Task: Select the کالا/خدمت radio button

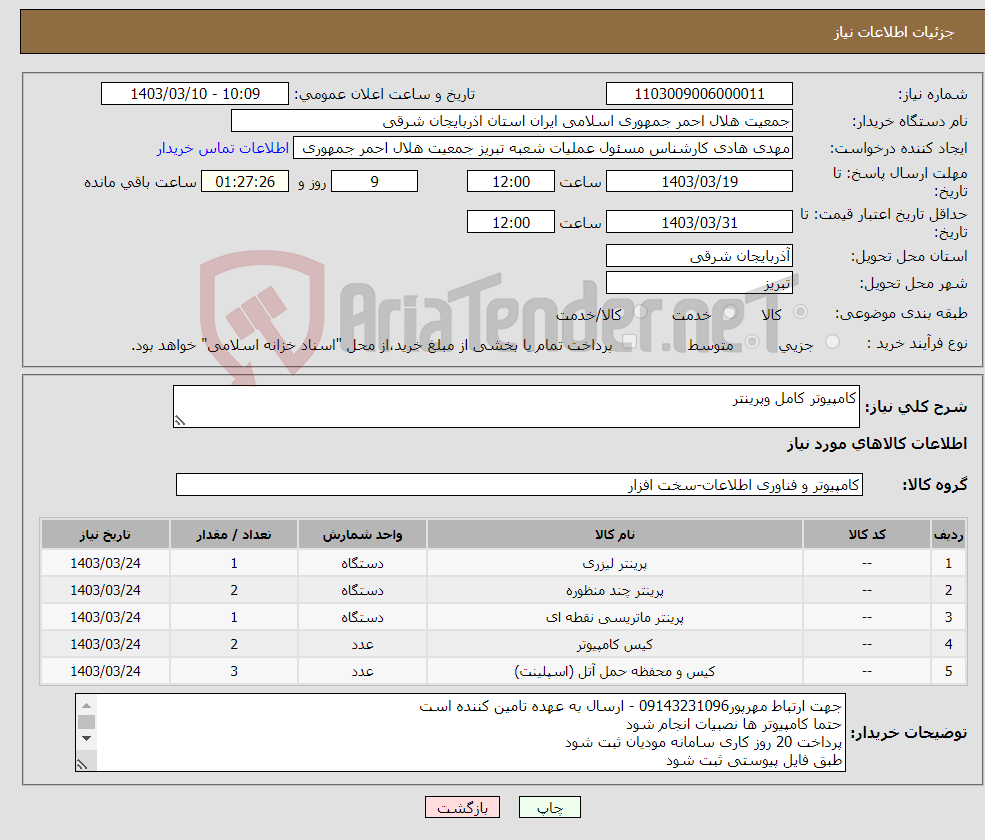Action: [x=640, y=312]
